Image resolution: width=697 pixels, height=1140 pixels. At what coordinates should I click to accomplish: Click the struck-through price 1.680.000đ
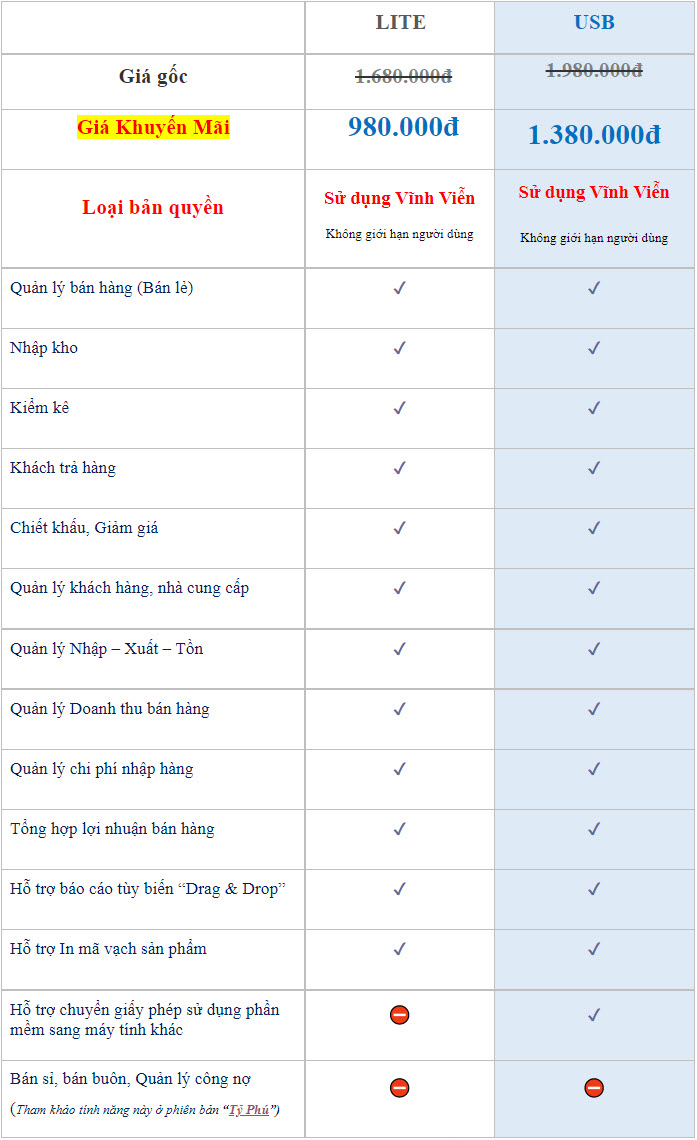[x=403, y=76]
